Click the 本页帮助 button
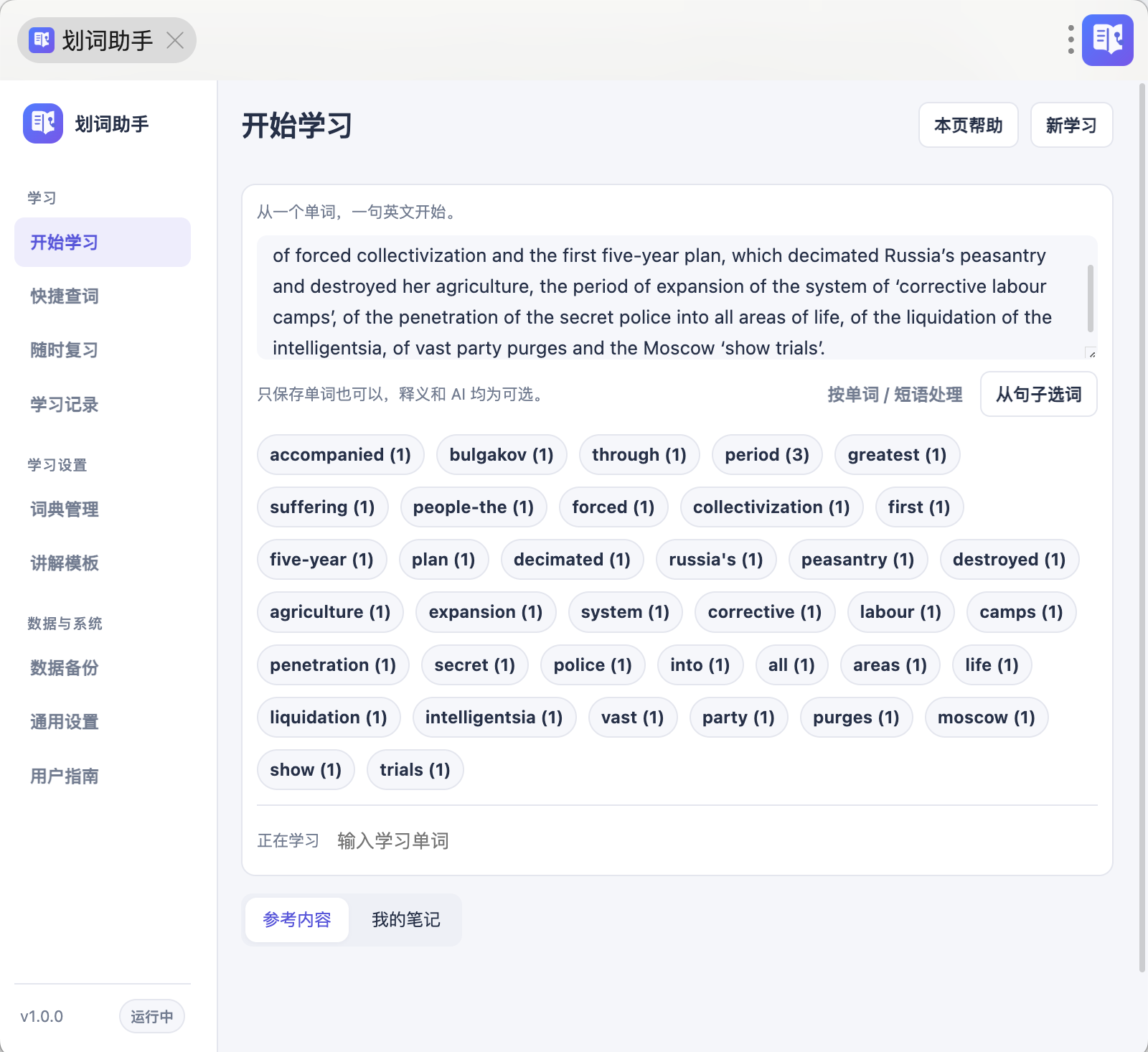Viewport: 1148px width, 1052px height. coord(969,125)
